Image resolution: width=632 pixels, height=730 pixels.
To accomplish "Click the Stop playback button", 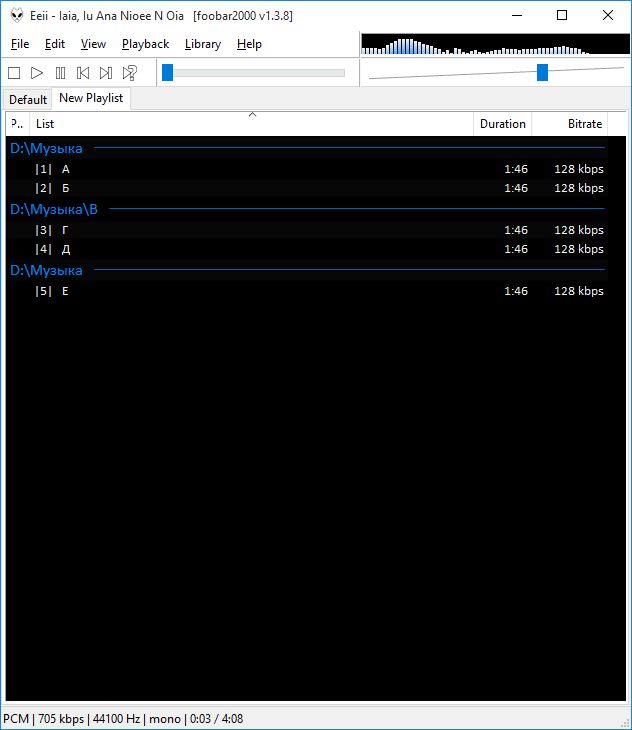I will tap(14, 73).
